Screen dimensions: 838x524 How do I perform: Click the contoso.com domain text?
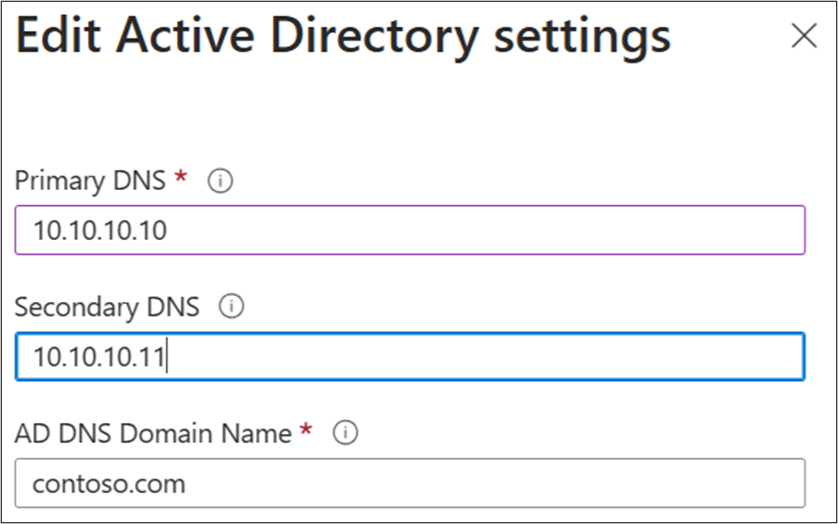click(x=108, y=485)
